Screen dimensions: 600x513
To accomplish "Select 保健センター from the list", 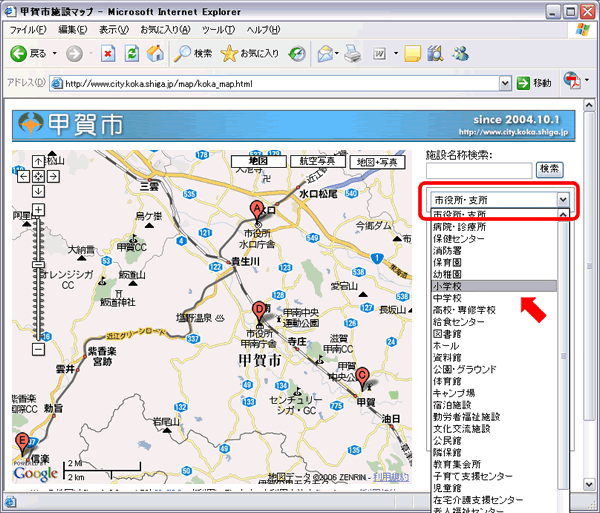I will point(494,239).
